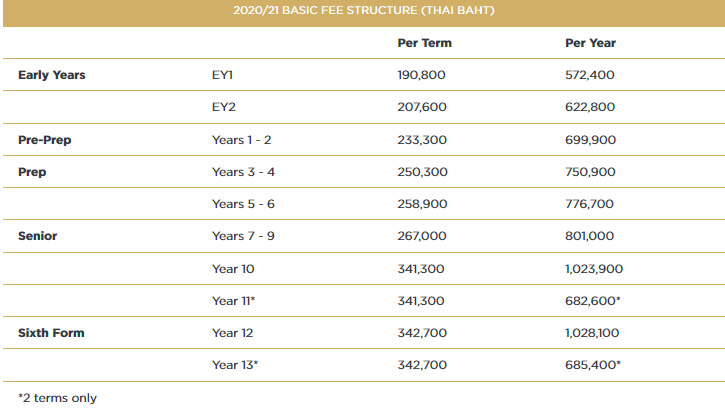Image resolution: width=725 pixels, height=409 pixels.
Task: Select the Year 11* row label
Action: coord(235,300)
